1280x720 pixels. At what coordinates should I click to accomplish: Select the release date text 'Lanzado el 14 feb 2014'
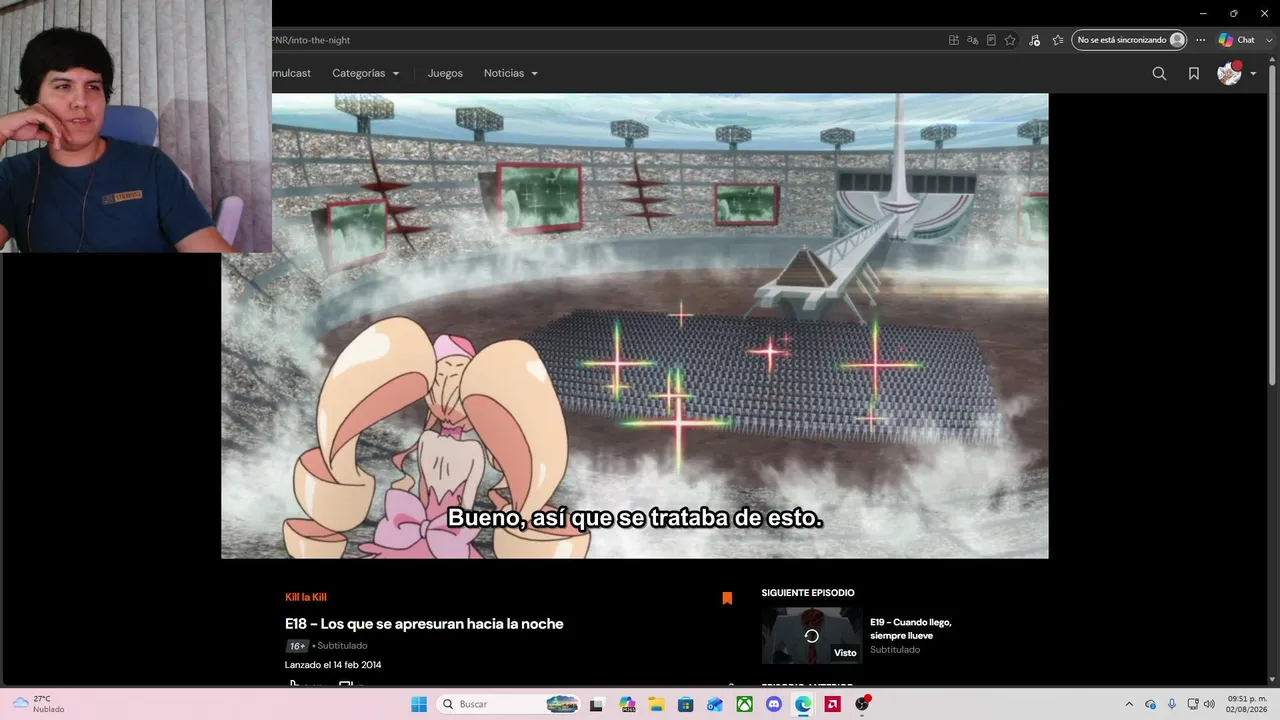(x=333, y=665)
